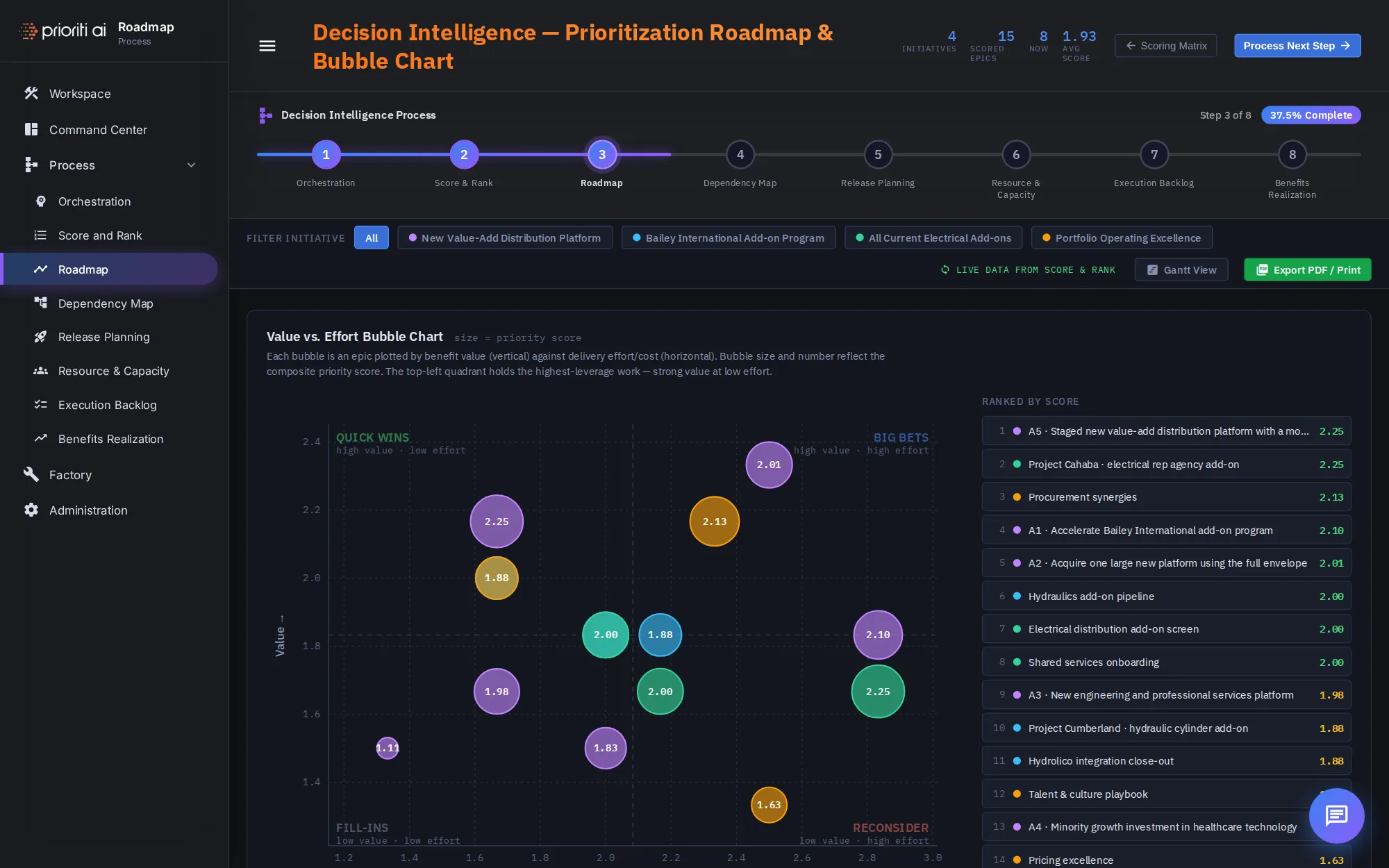1389x868 pixels.
Task: Select the All initiative filter
Action: point(372,237)
